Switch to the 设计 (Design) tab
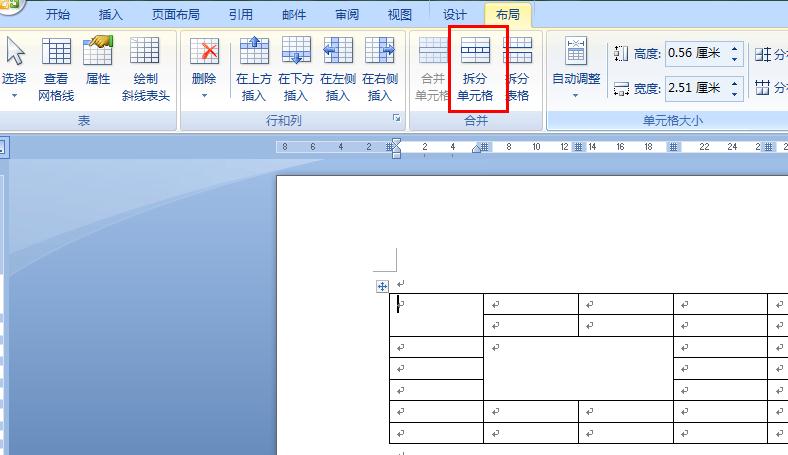 pyautogui.click(x=455, y=15)
